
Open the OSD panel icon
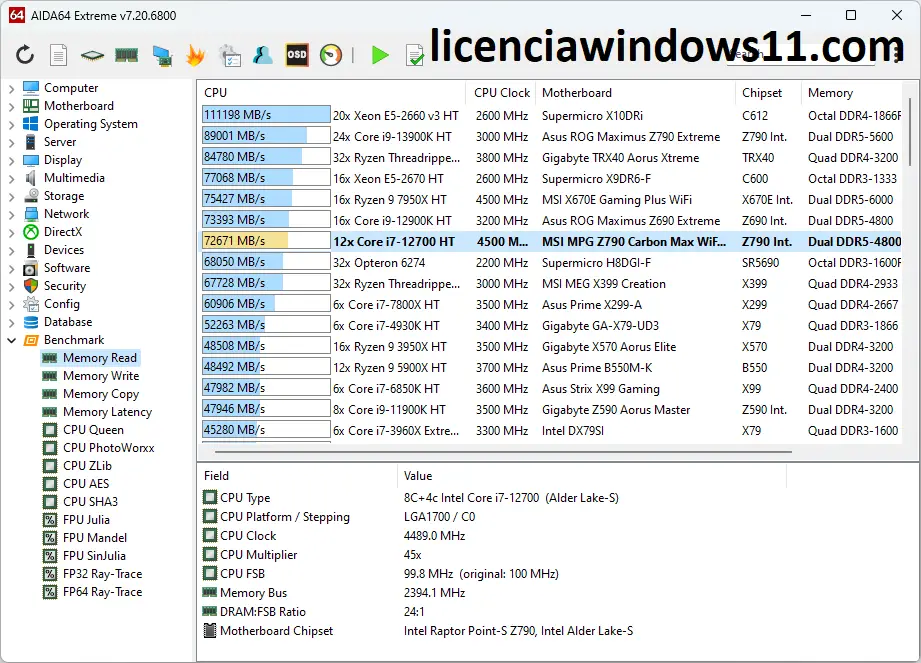[x=297, y=55]
